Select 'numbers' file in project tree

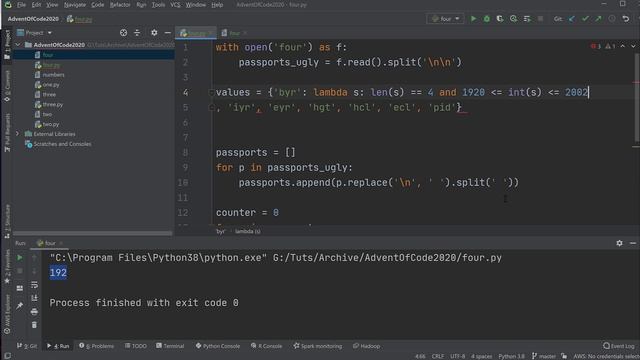[x=53, y=75]
